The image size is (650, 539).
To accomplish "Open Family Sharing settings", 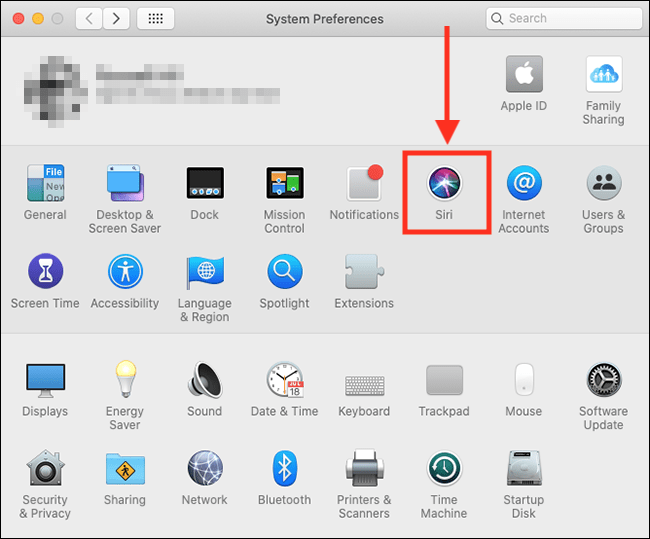I will click(604, 74).
